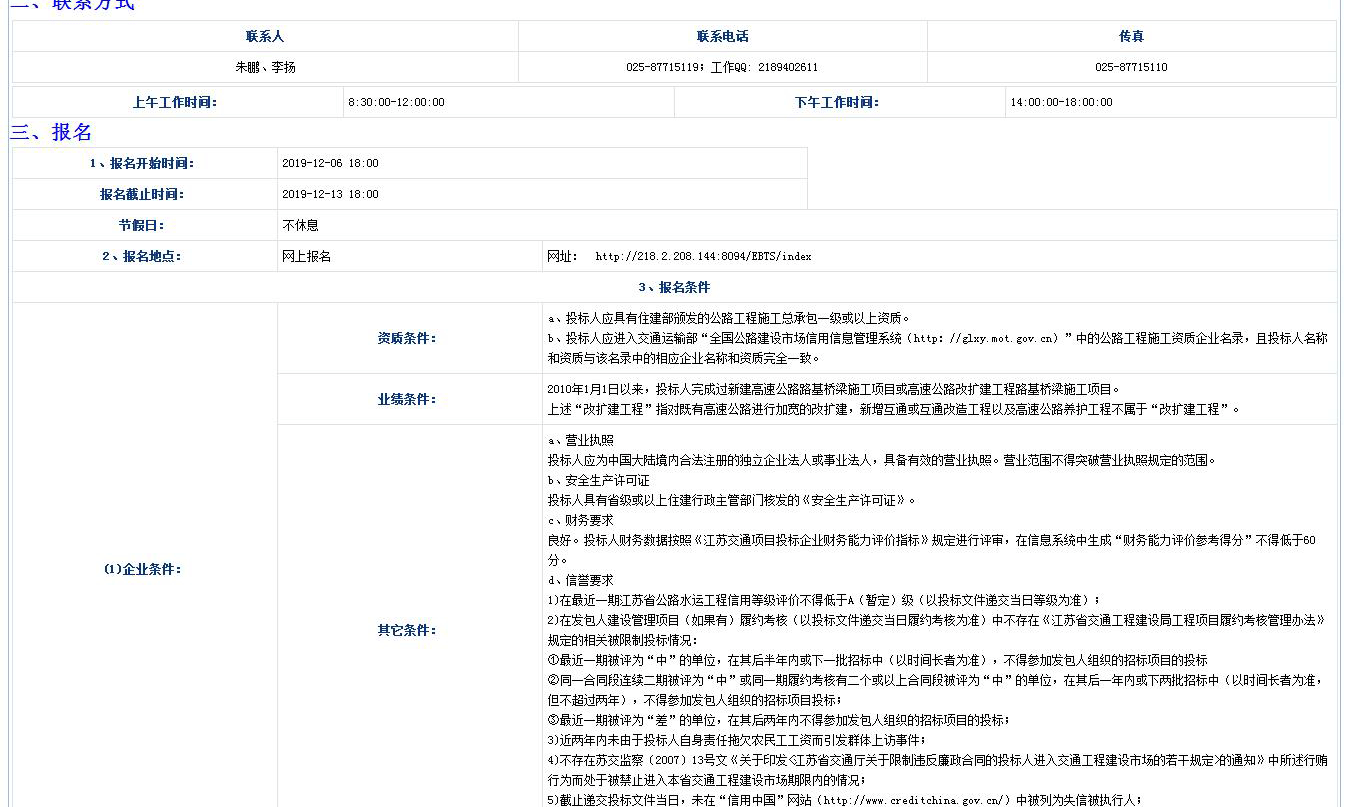Click the 联系电话 column header
Viewport: 1349px width, 807px height.
[722, 36]
